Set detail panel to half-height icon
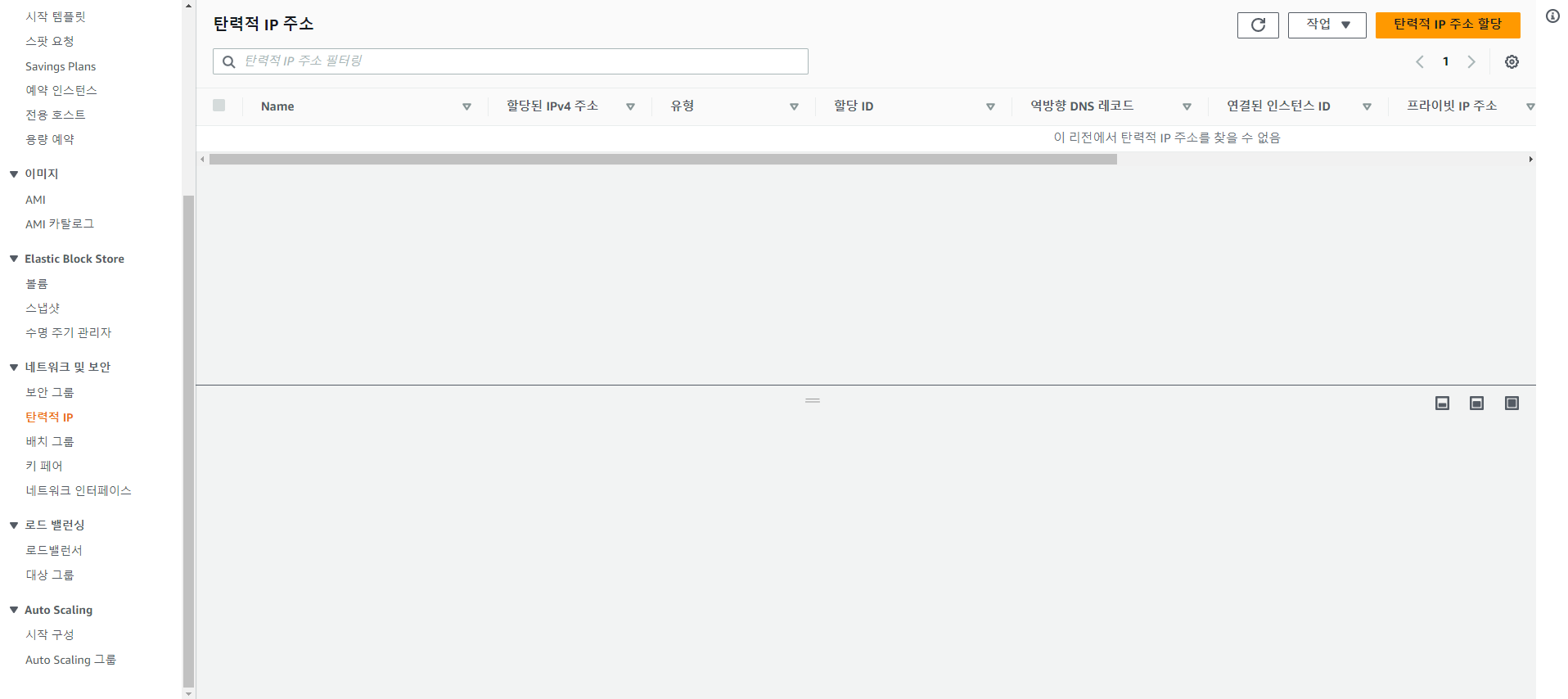 tap(1477, 403)
